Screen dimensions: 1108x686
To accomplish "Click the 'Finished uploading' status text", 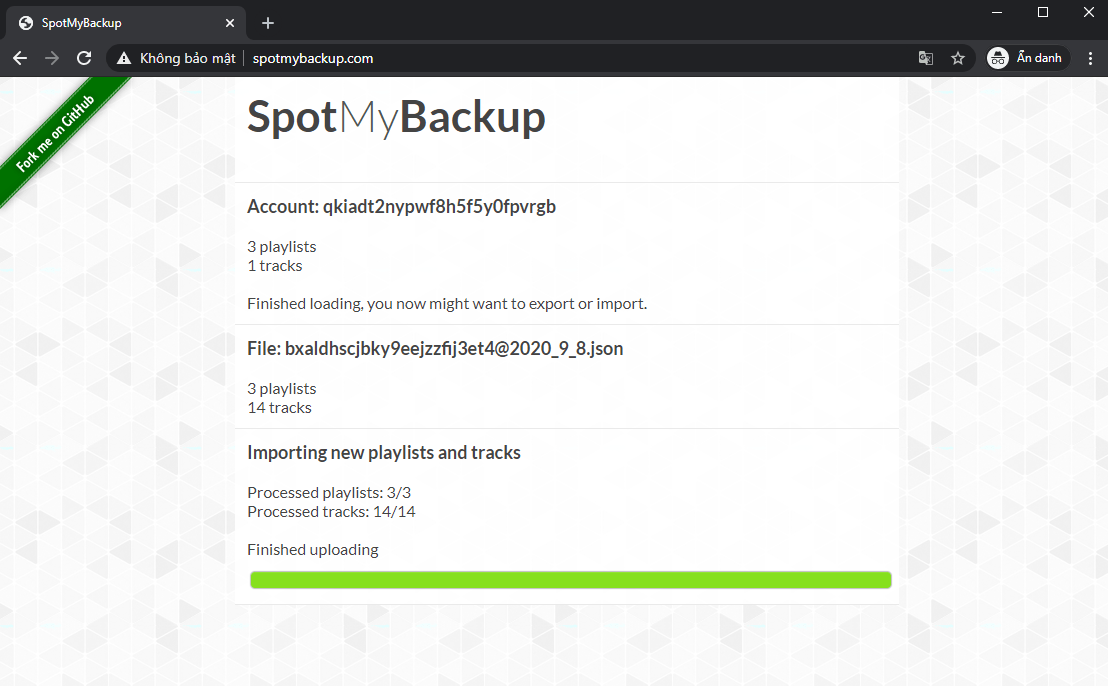I will (x=313, y=550).
